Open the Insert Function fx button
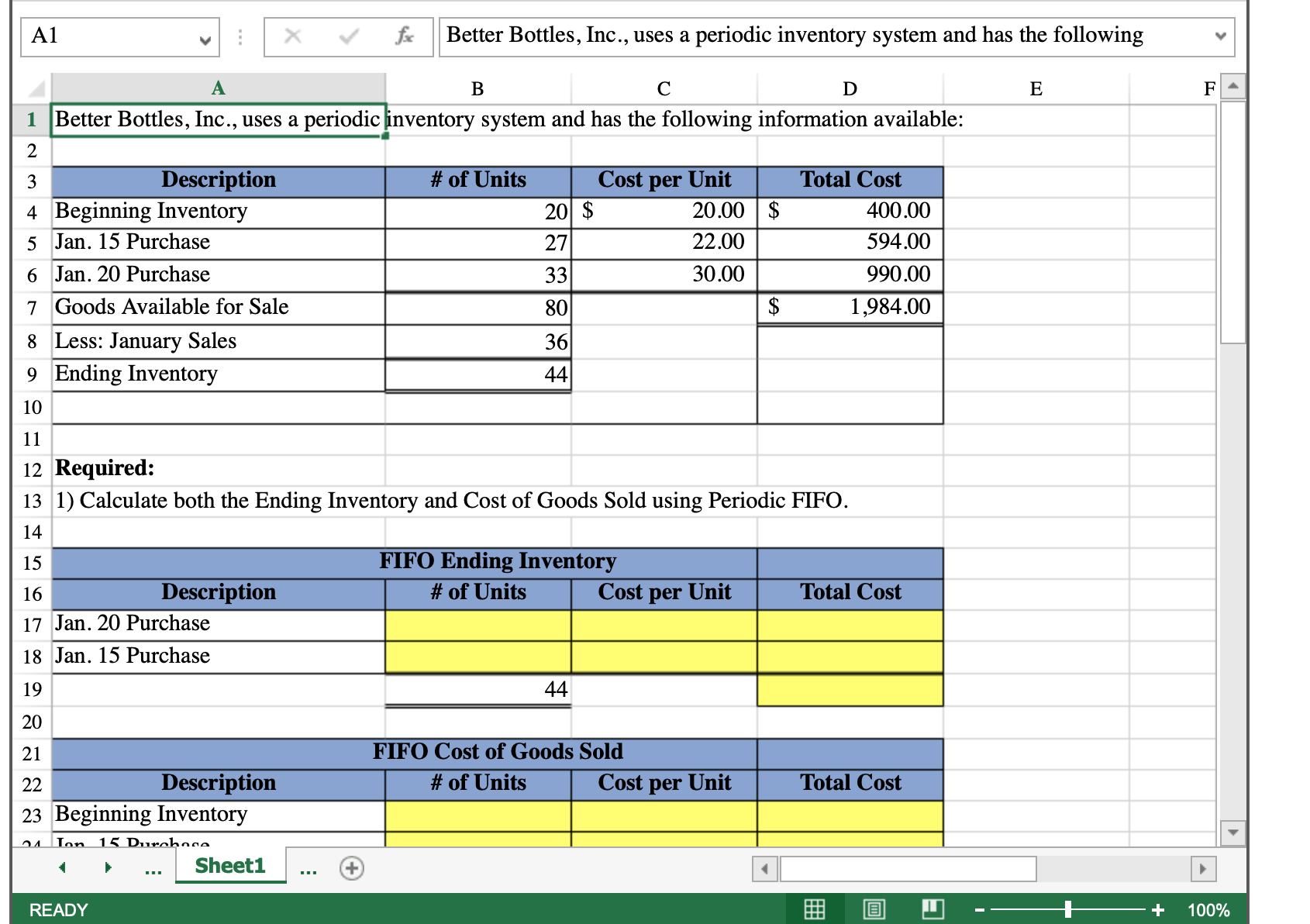Viewport: 1310px width, 924px height. tap(404, 36)
